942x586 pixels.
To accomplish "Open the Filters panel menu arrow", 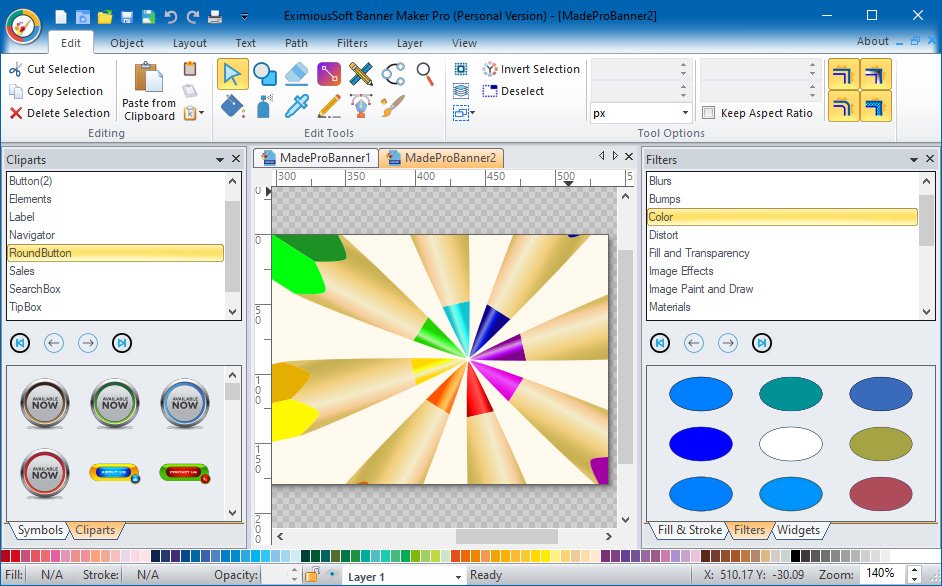I will coord(914,159).
